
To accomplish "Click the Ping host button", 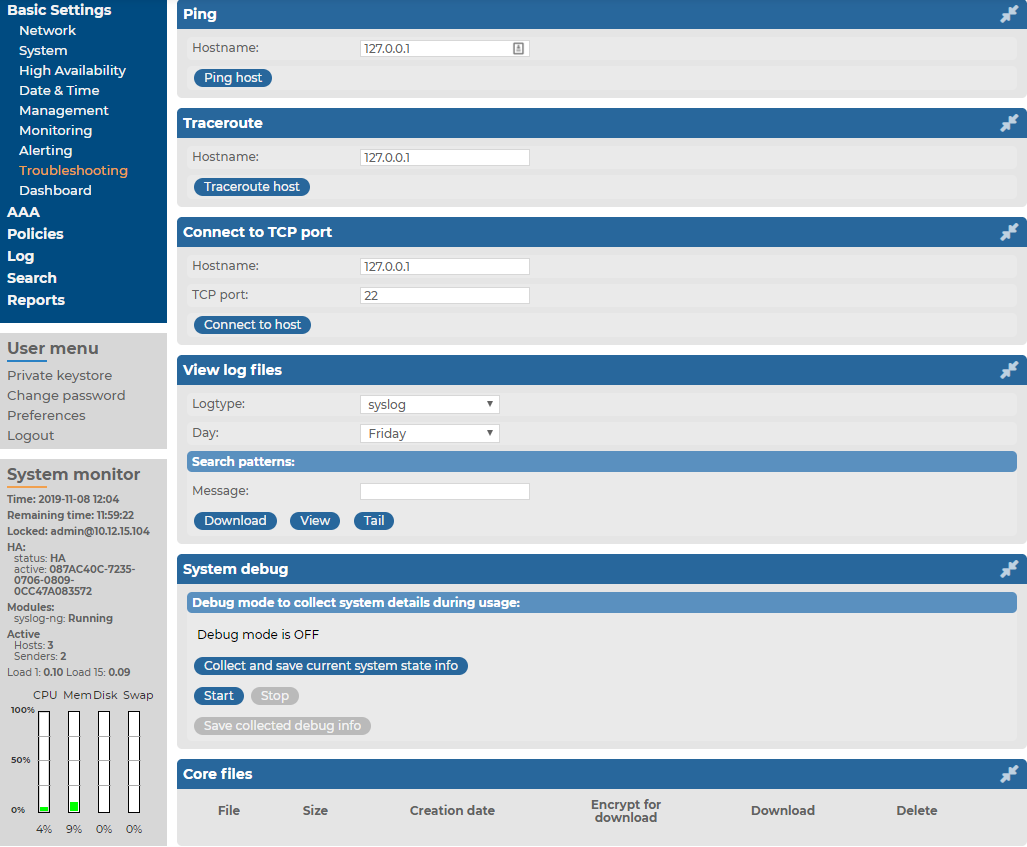I will pos(233,78).
